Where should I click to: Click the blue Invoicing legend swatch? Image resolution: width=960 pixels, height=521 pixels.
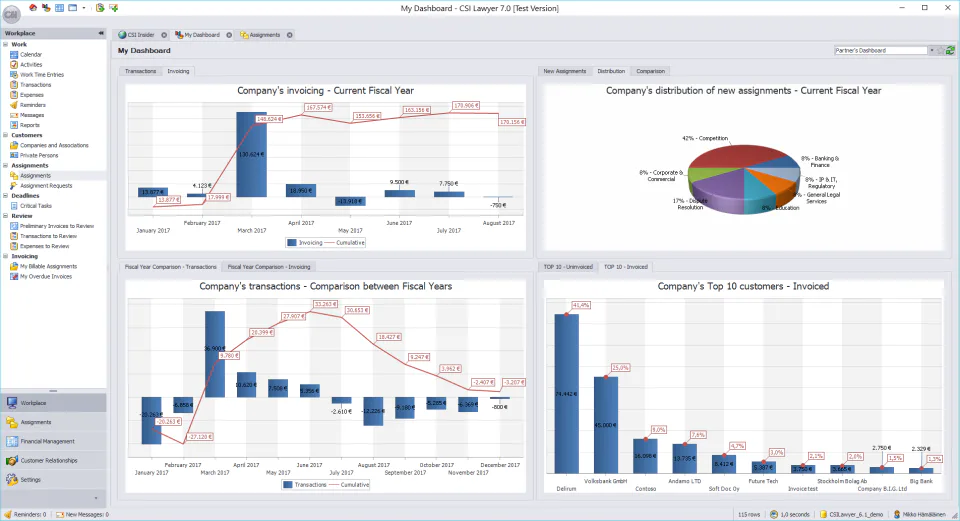click(292, 242)
